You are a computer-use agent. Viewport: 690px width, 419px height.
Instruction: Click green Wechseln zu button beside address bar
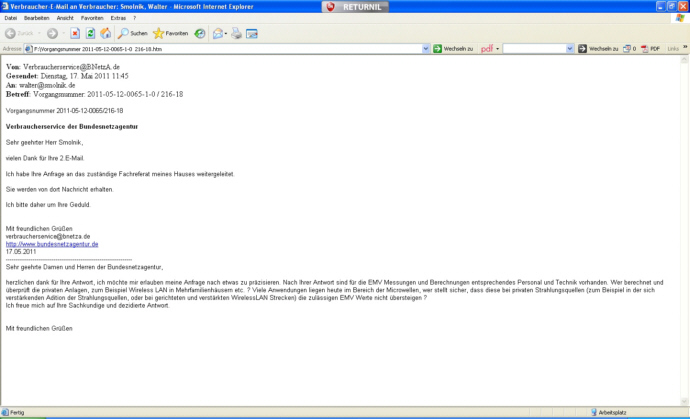pos(453,48)
